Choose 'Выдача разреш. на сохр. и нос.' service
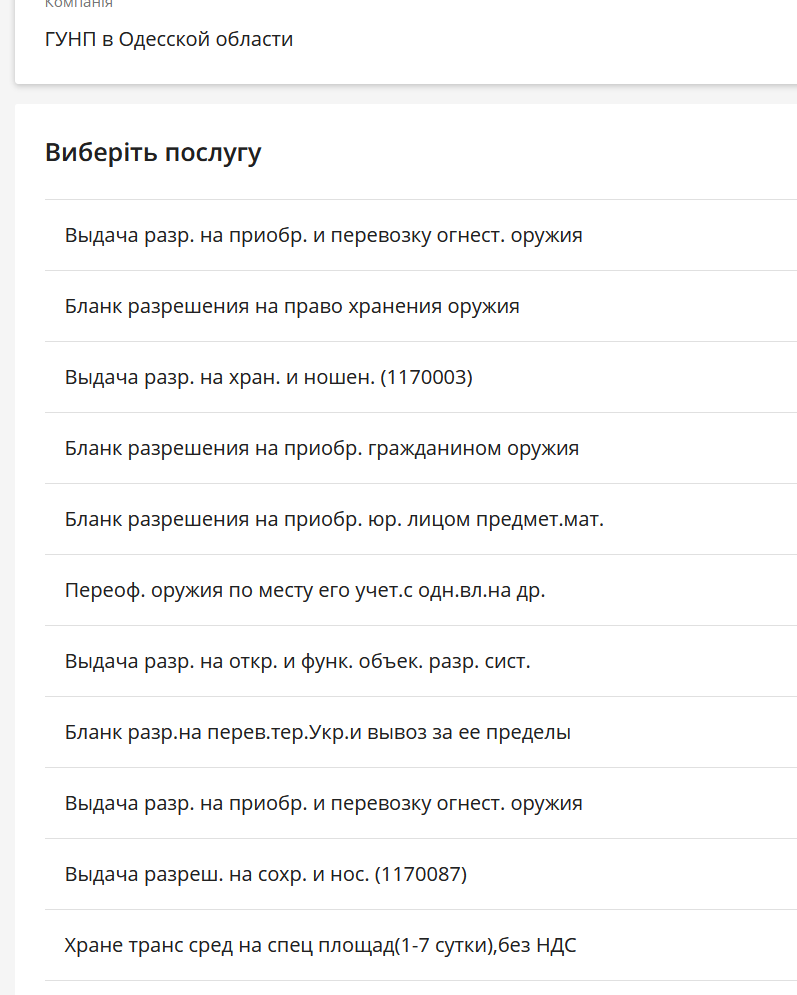This screenshot has height=995, width=797. pyautogui.click(x=265, y=875)
